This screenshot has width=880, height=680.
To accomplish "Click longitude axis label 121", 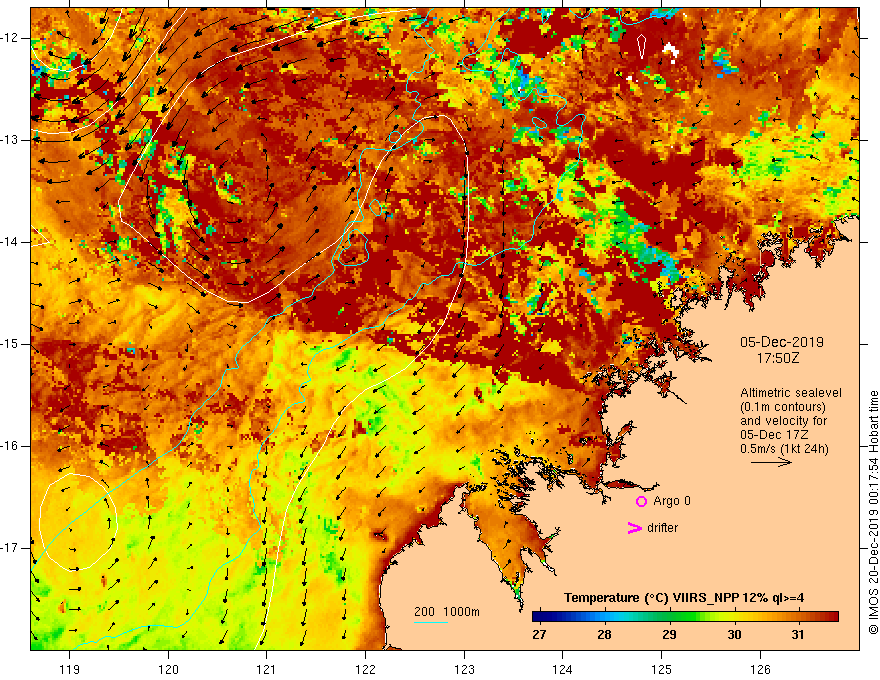I will click(x=267, y=669).
